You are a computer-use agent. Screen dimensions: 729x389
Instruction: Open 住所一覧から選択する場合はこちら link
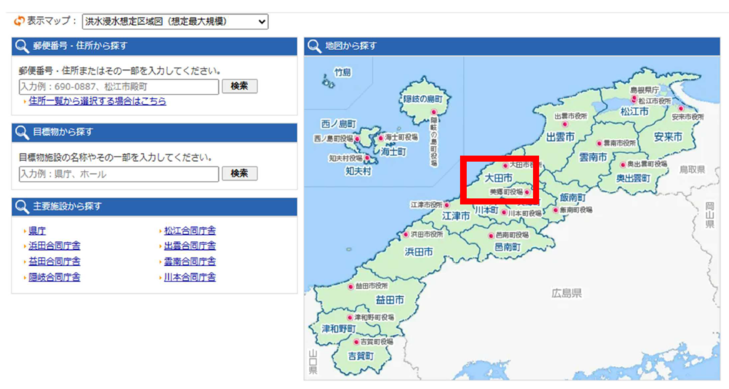point(97,101)
